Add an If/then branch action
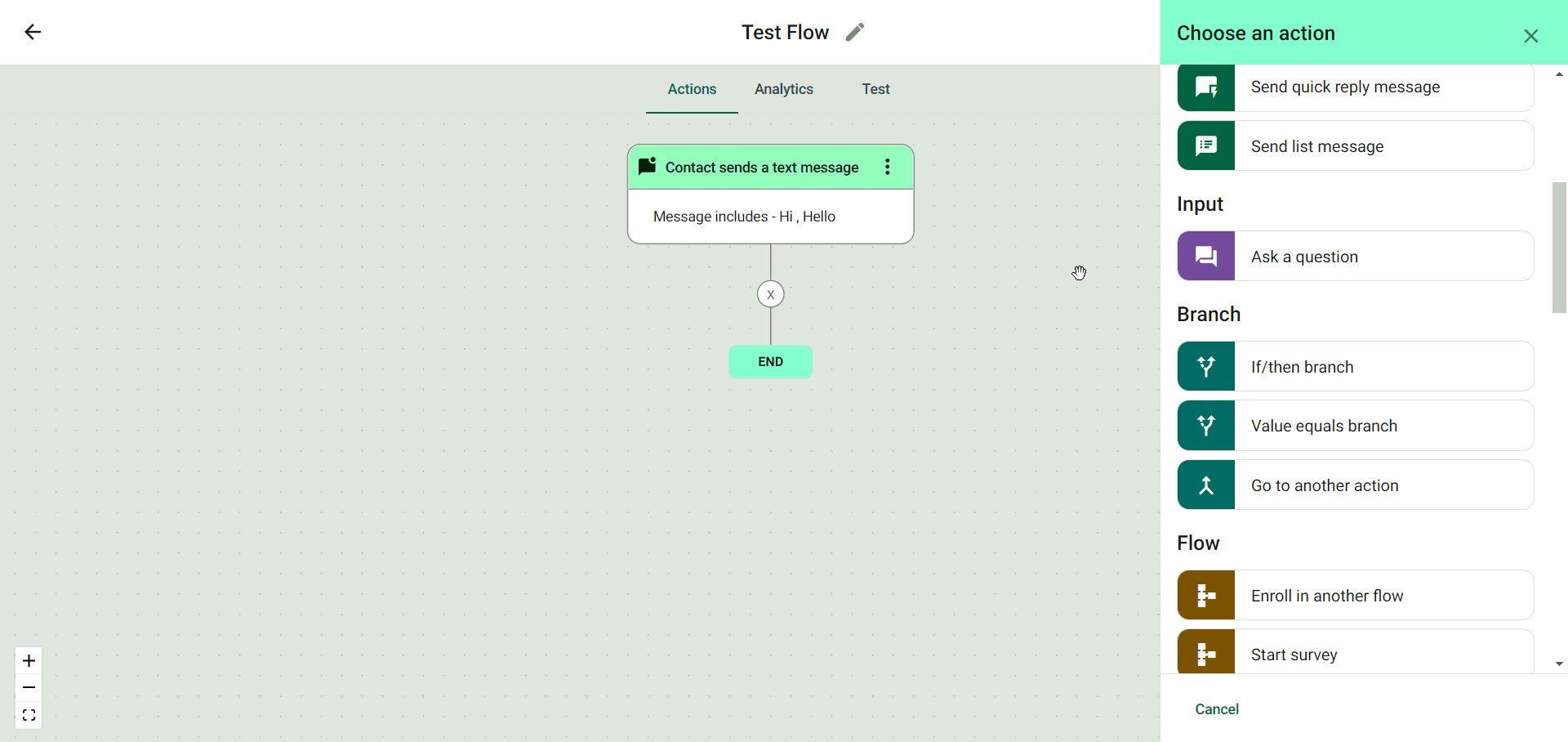 [x=1356, y=367]
